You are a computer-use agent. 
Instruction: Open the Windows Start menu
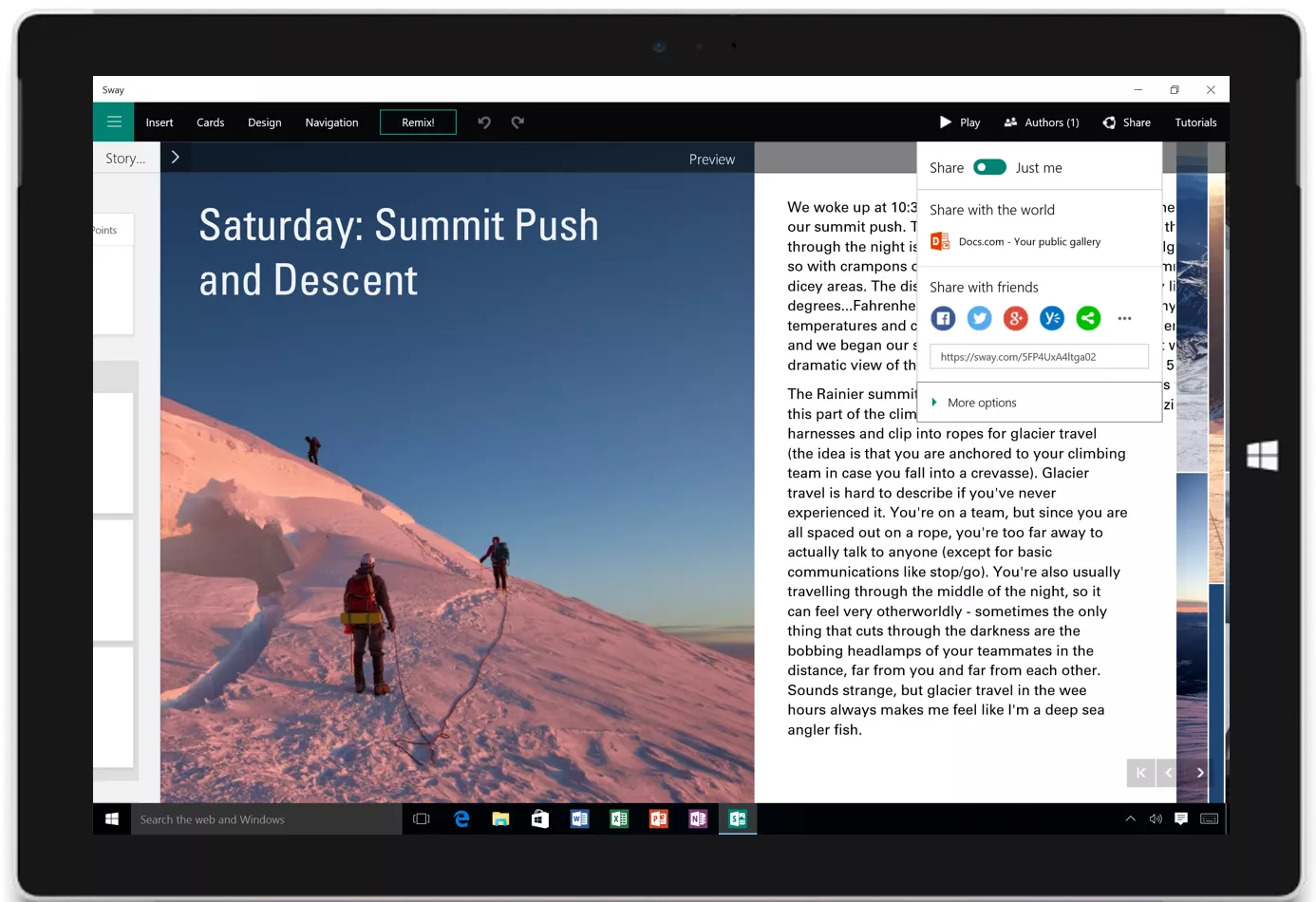112,818
